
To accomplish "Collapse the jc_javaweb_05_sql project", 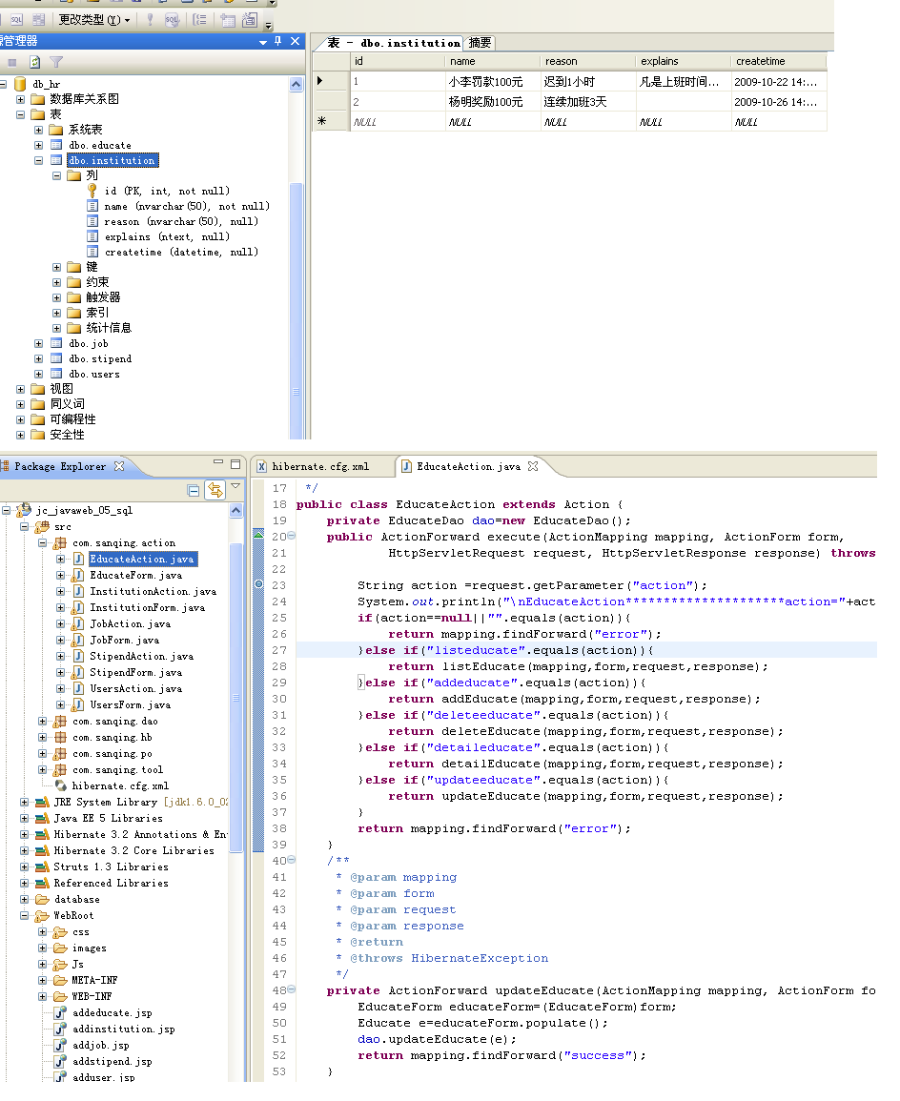I will 6,510.
